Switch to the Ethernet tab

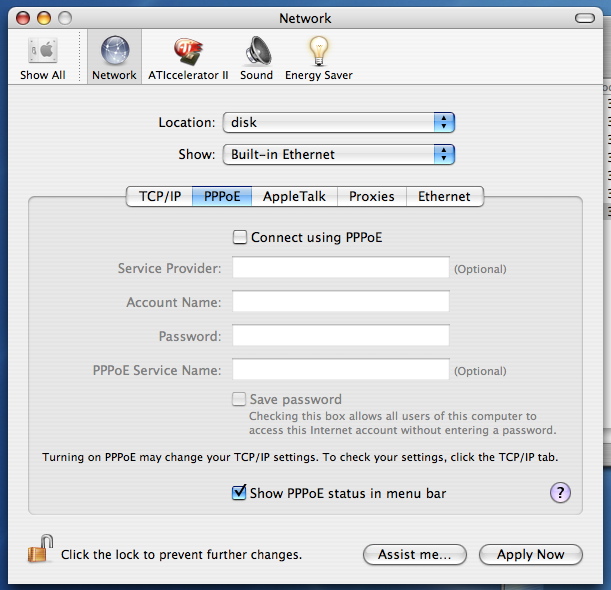tap(445, 196)
